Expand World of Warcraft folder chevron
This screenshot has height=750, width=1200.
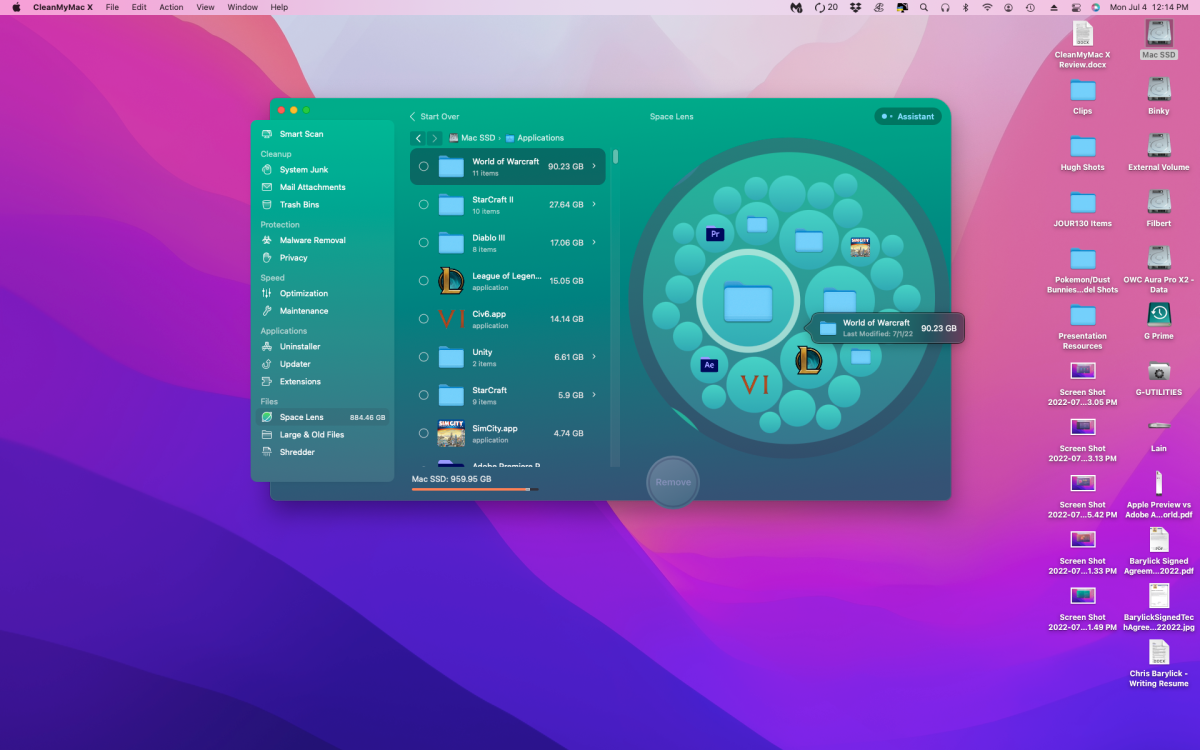pos(594,167)
